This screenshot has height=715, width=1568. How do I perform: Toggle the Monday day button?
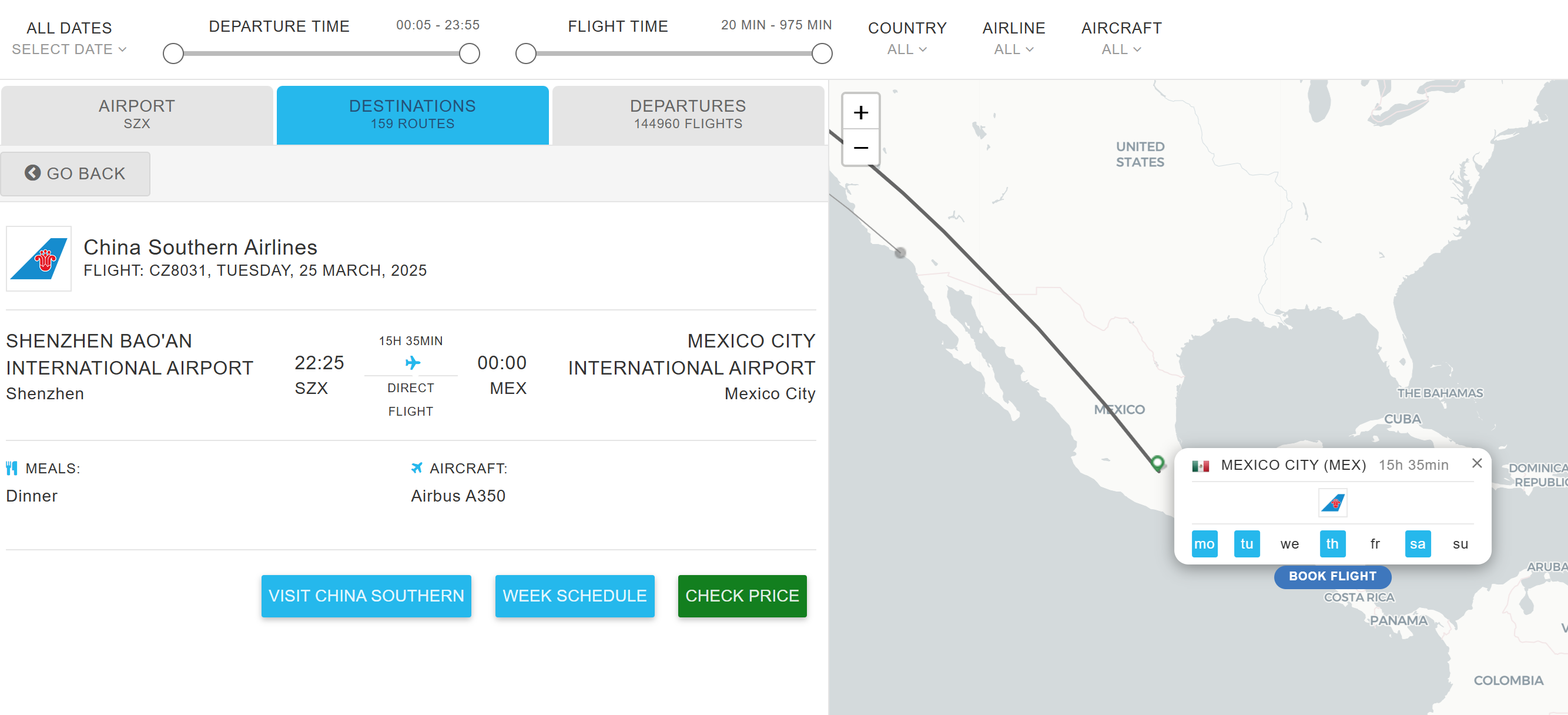pyautogui.click(x=1204, y=544)
